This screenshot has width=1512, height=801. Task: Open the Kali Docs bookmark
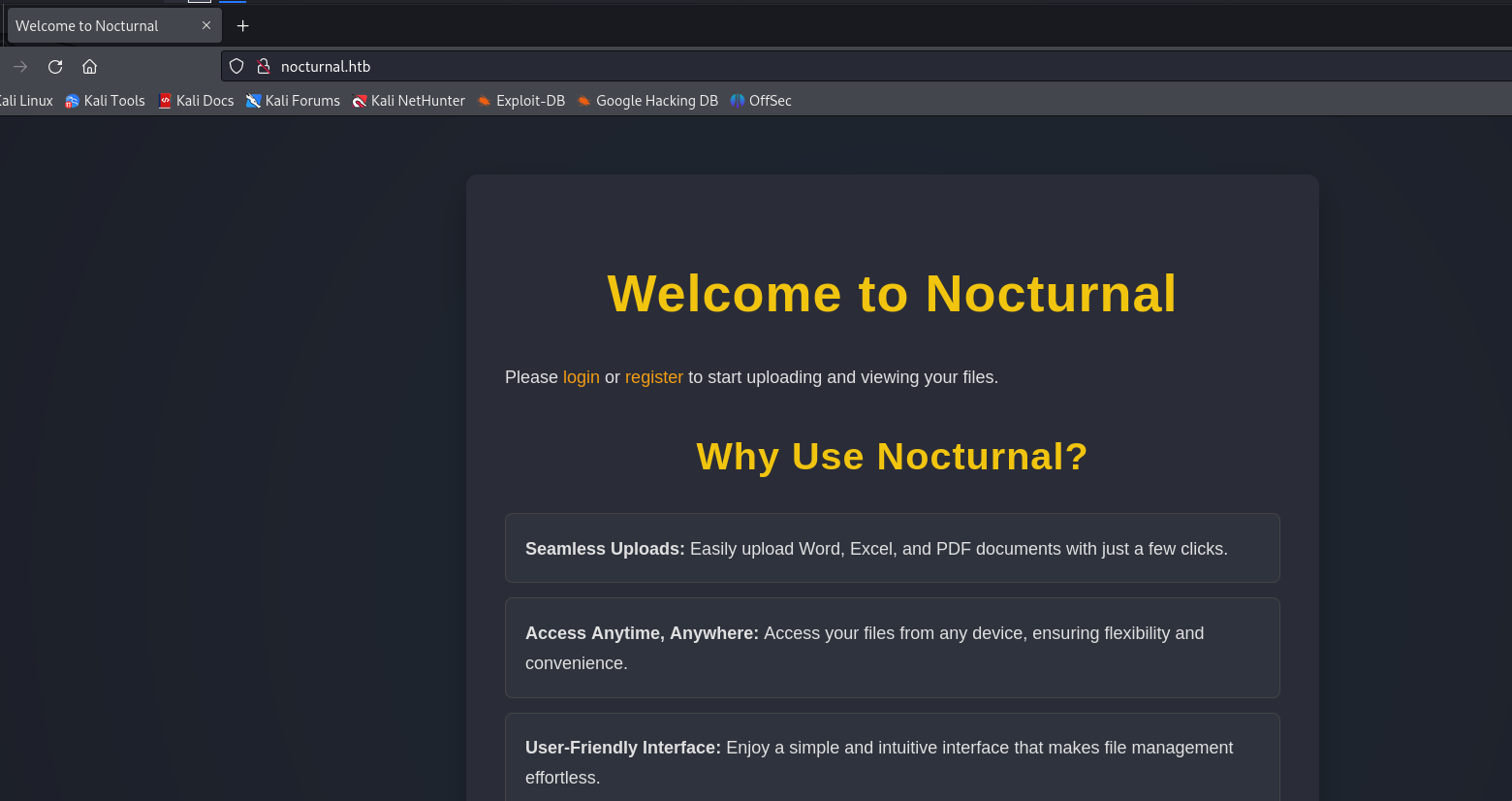tap(196, 101)
